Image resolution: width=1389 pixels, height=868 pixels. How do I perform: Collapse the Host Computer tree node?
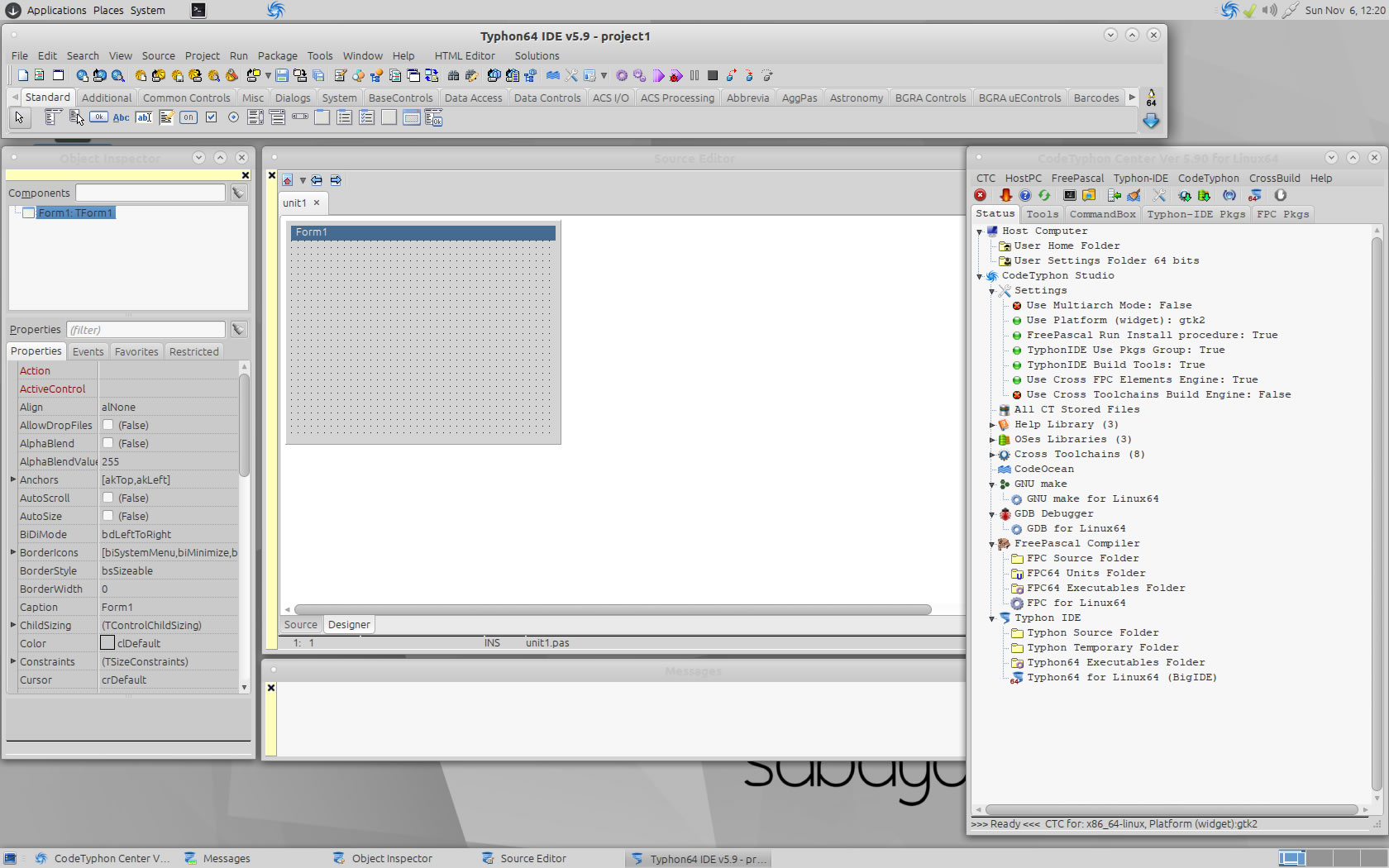(x=980, y=231)
